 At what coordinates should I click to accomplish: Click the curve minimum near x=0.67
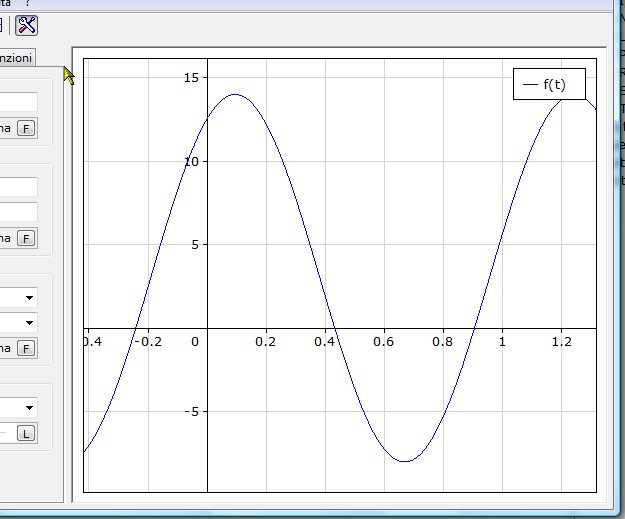404,461
